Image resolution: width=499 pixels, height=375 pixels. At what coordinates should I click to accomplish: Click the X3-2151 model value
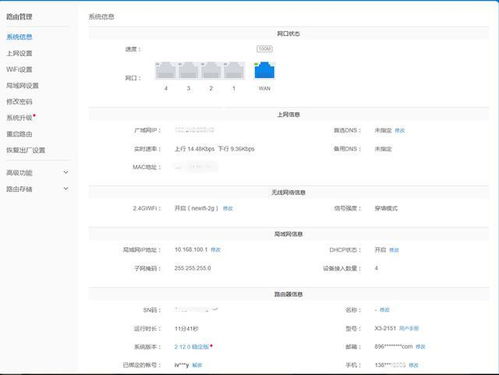click(385, 328)
